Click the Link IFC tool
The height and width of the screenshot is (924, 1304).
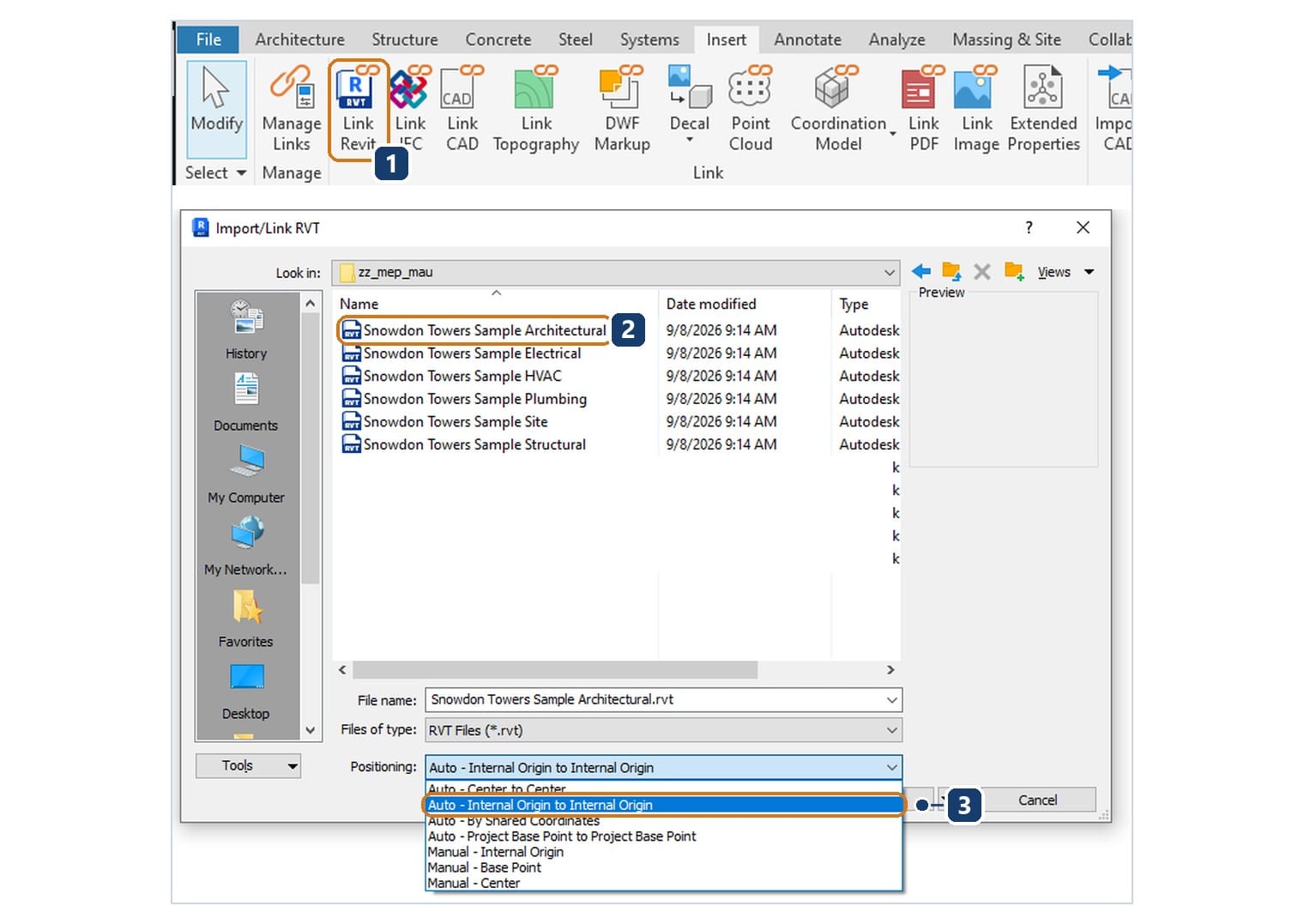click(410, 109)
